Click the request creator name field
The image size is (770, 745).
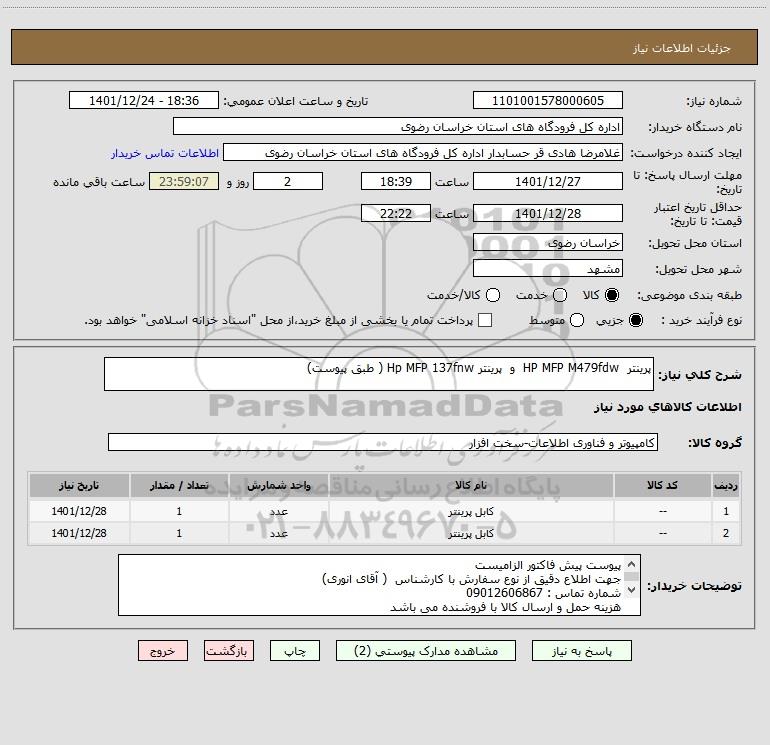(423, 153)
